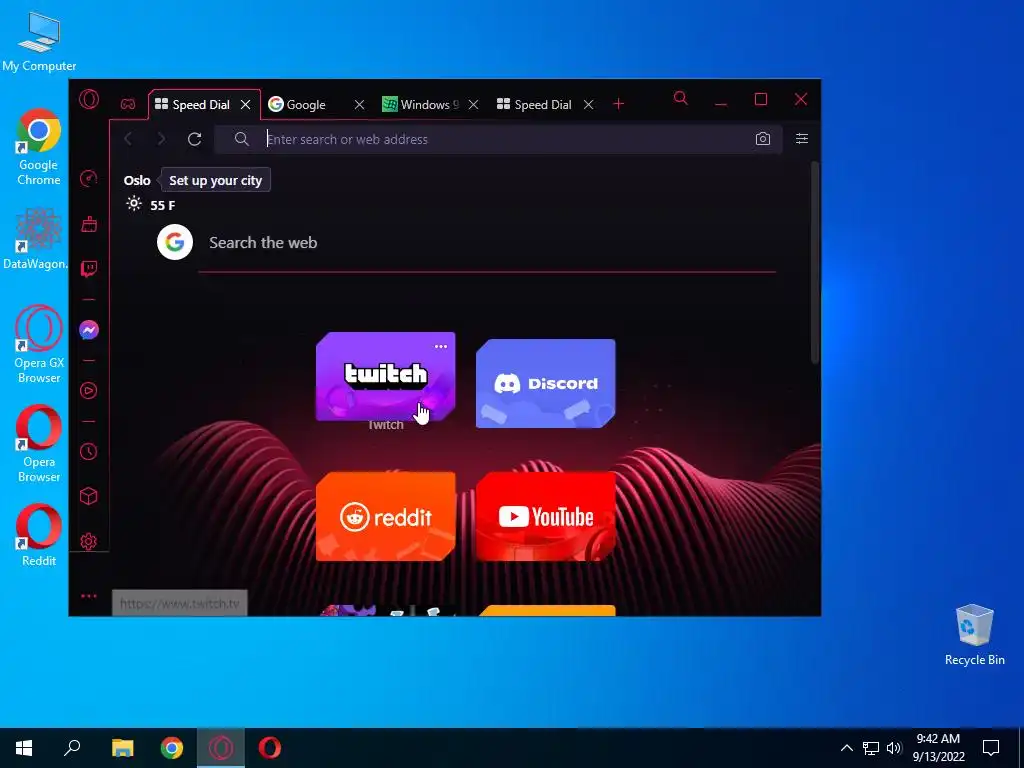Open the DataWagon desktop shortcut
This screenshot has width=1024, height=768.
39,239
